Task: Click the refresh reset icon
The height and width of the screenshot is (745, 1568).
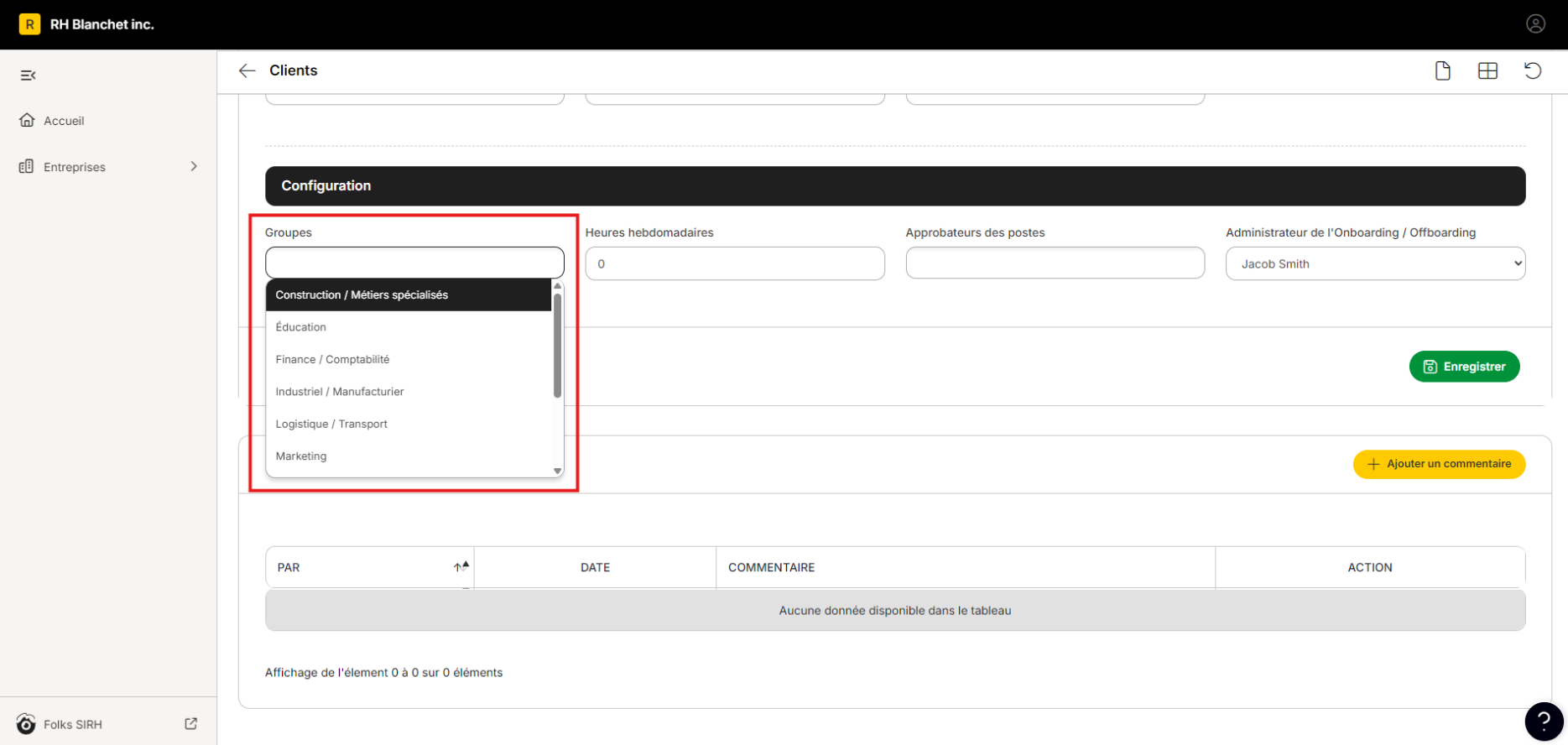Action: 1533,70
